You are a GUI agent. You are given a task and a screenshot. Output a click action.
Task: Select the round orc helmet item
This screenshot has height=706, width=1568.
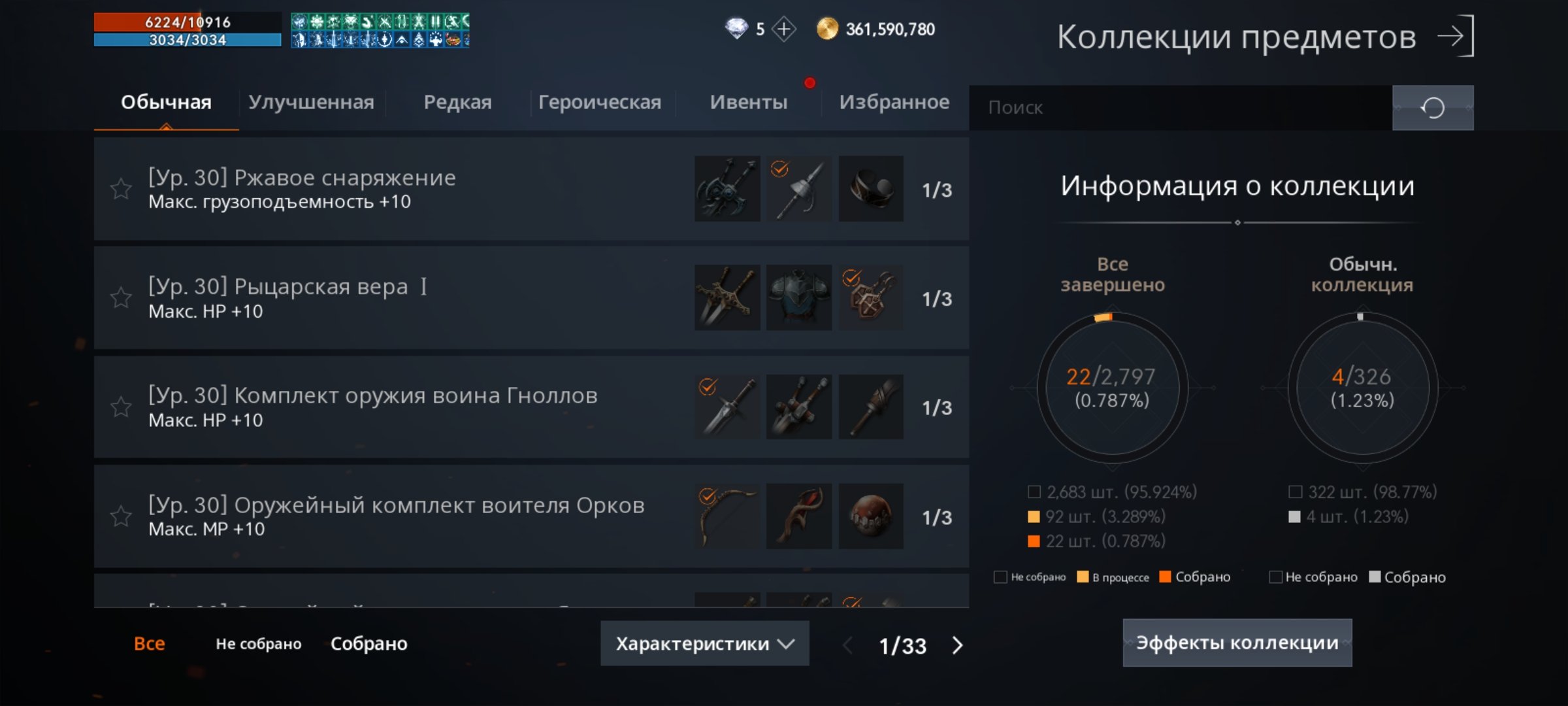tap(871, 516)
